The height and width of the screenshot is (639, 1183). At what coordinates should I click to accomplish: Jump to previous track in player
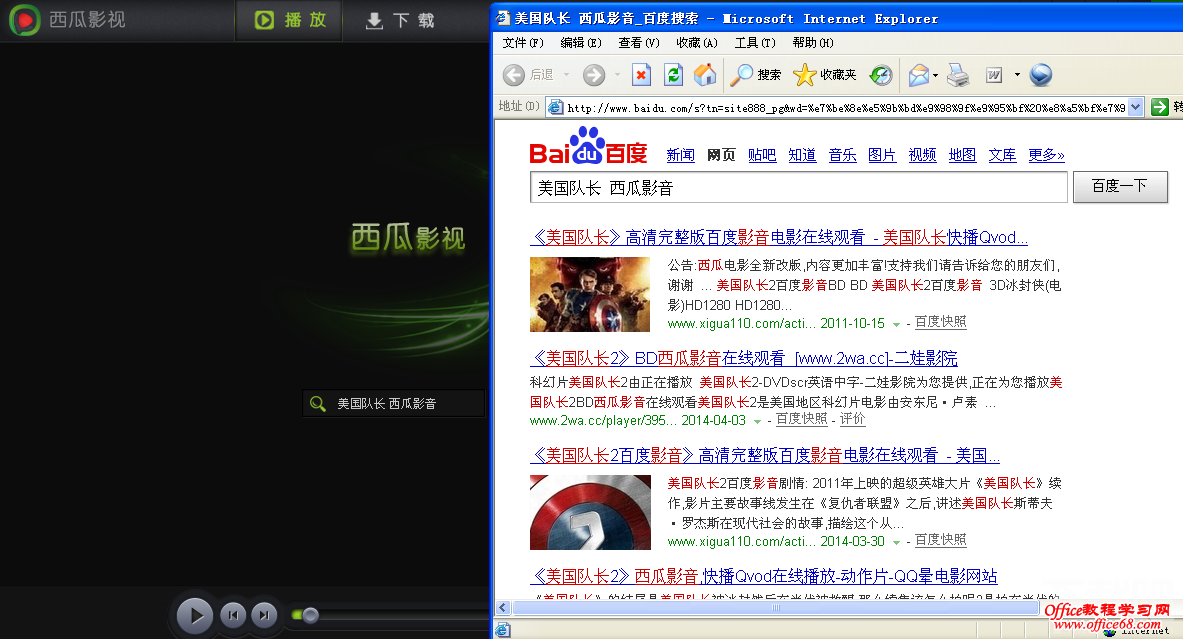pyautogui.click(x=233, y=616)
